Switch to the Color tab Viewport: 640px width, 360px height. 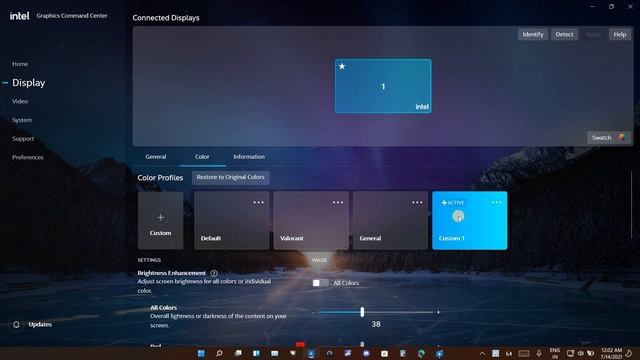pos(202,157)
